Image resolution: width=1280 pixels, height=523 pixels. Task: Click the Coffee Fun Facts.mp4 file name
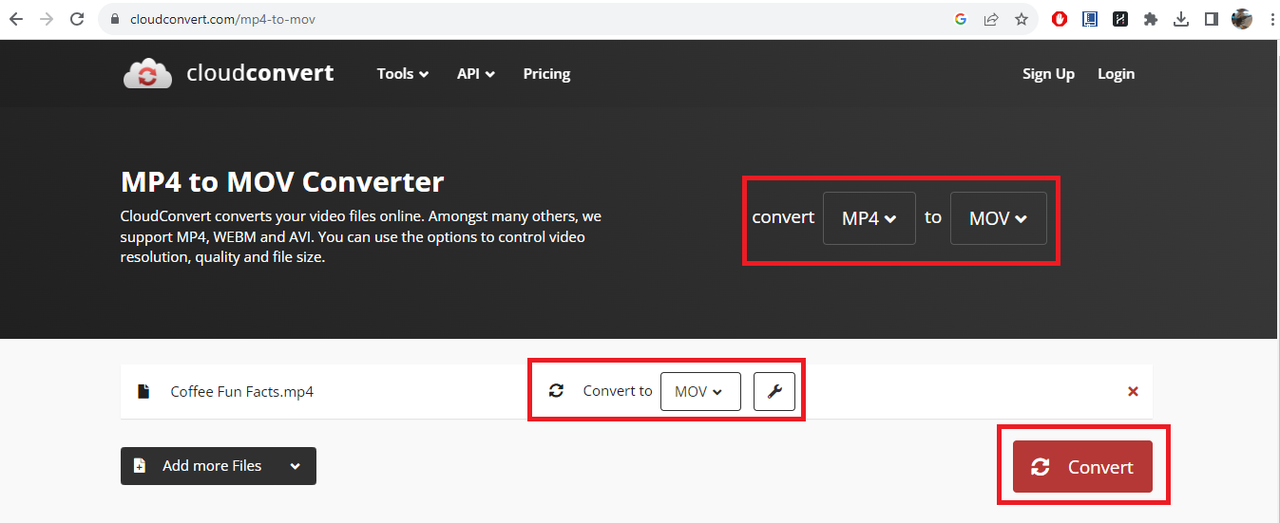[x=242, y=392]
